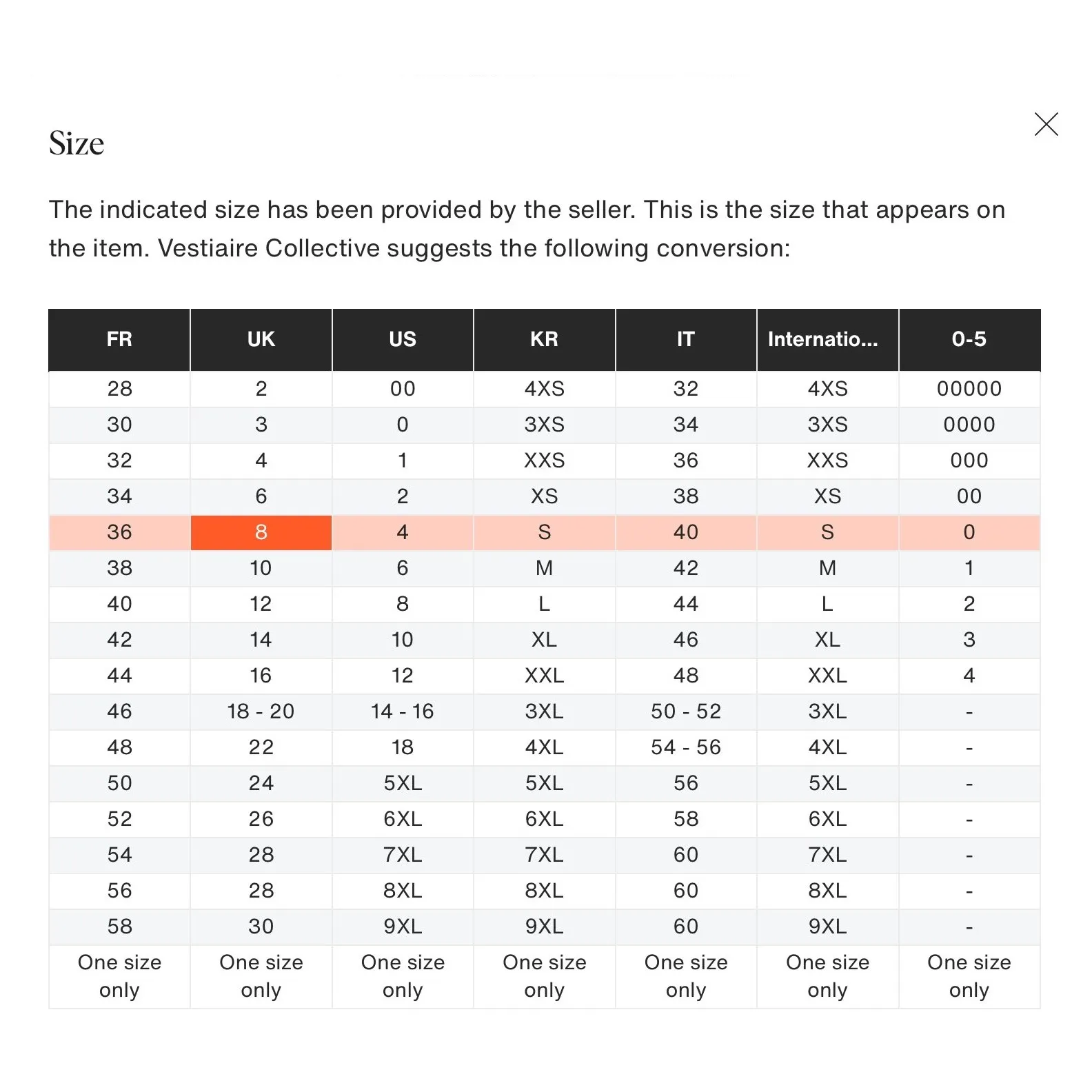Click IT size 40 in highlighted row

coord(686,532)
